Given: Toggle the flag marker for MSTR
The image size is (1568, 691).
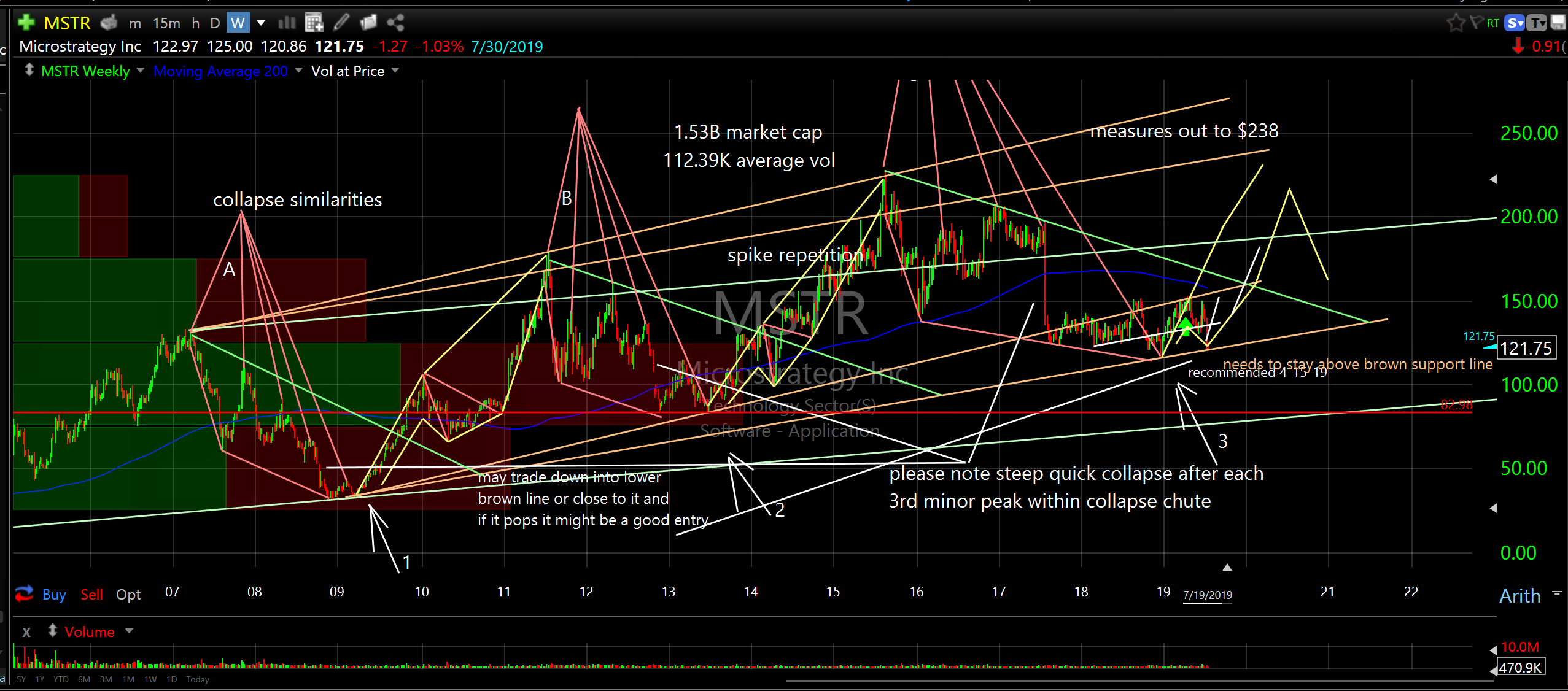Looking at the screenshot, I should coord(1476,23).
